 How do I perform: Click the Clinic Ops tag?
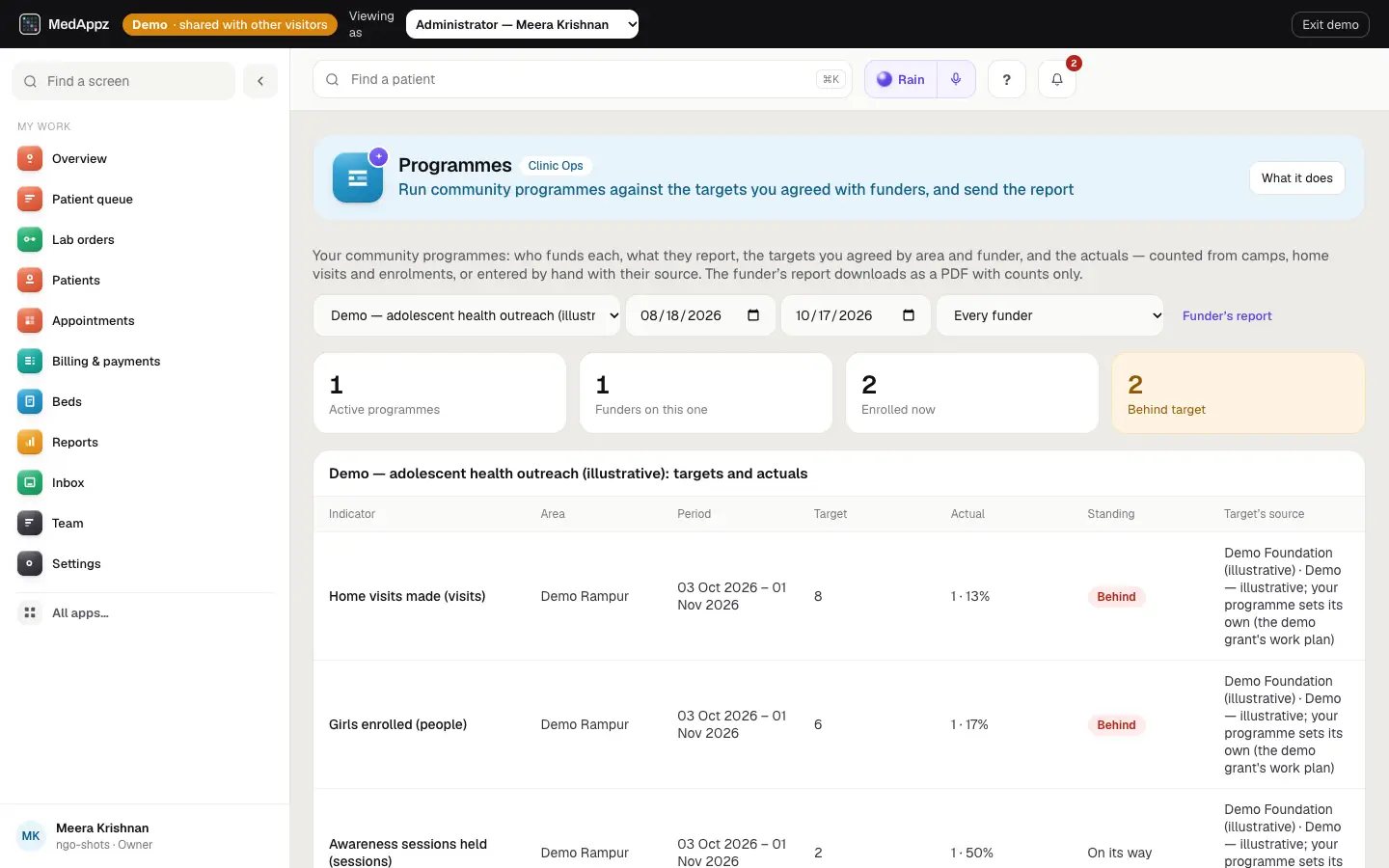tap(556, 165)
